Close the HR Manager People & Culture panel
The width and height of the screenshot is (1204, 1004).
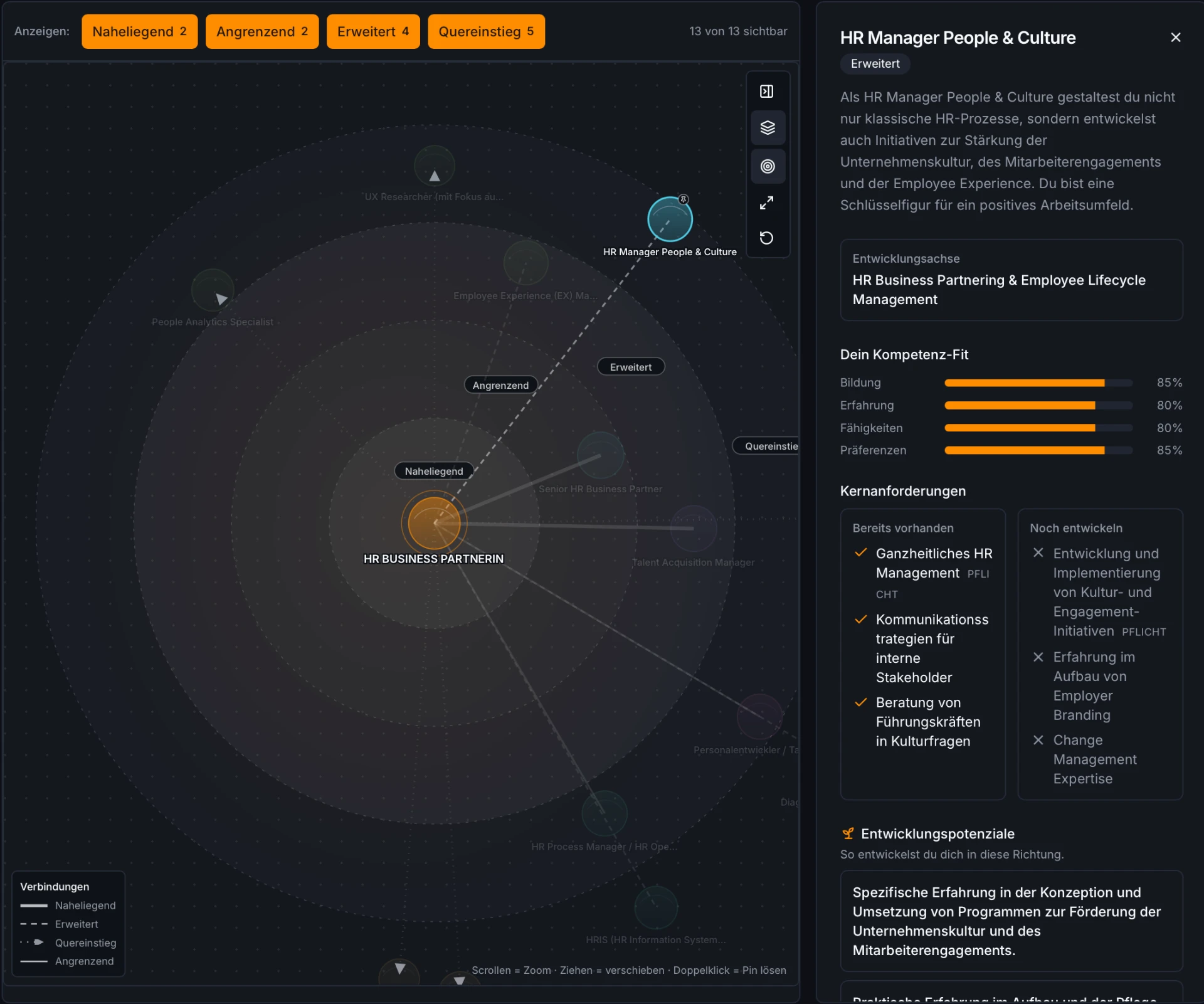click(x=1176, y=38)
